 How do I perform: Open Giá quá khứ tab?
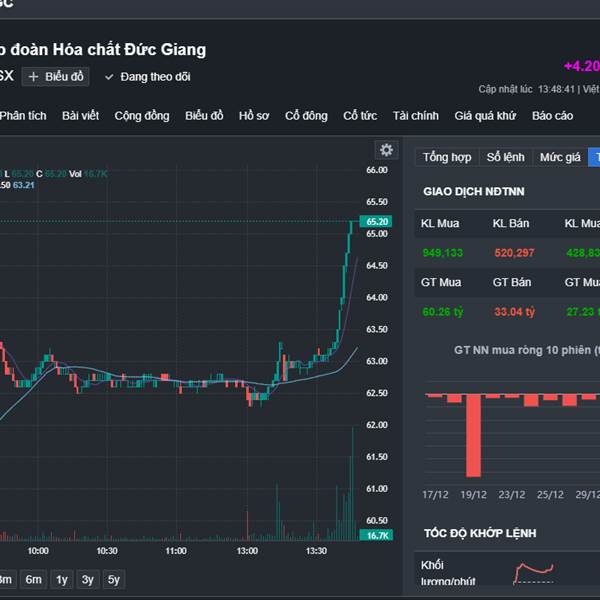pyautogui.click(x=485, y=116)
